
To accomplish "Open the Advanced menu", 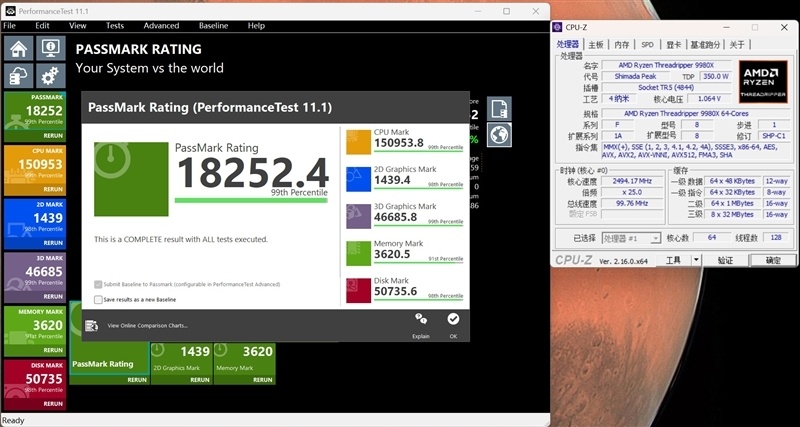I will tap(161, 25).
